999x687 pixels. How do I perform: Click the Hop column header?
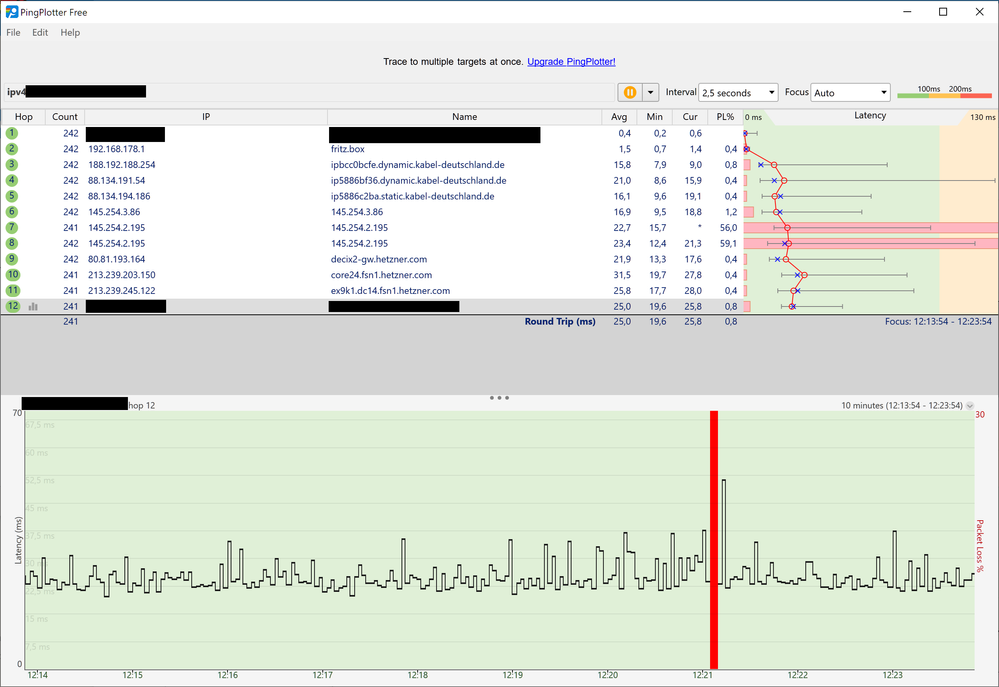(24, 117)
